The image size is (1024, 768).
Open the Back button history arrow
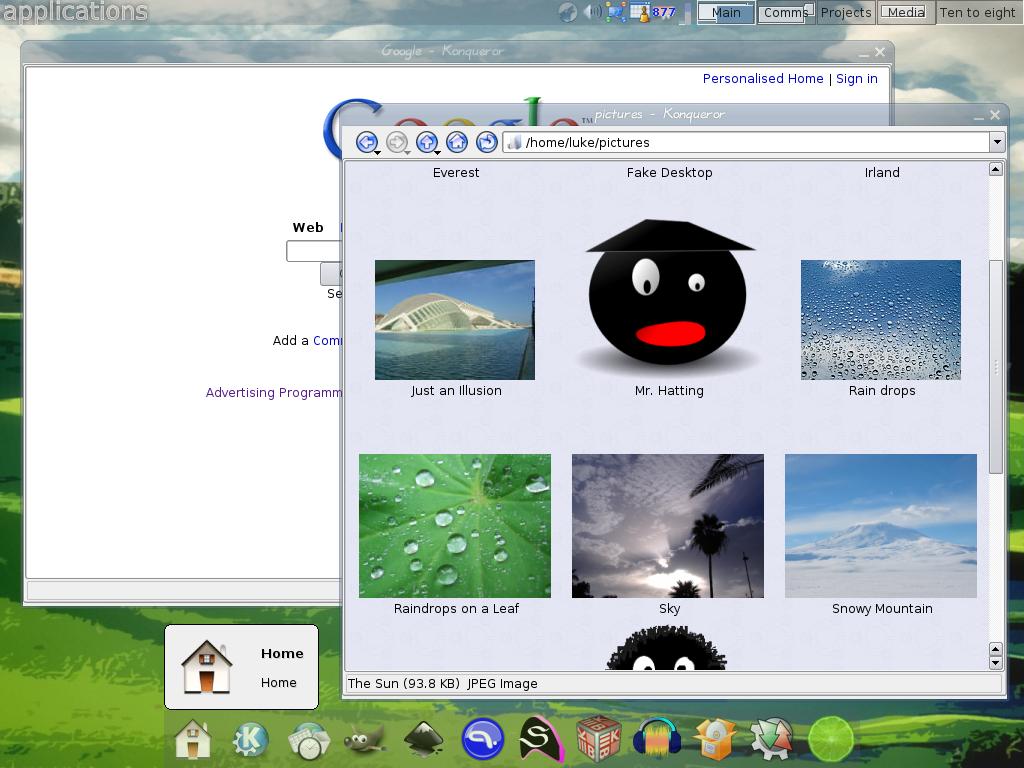click(377, 152)
